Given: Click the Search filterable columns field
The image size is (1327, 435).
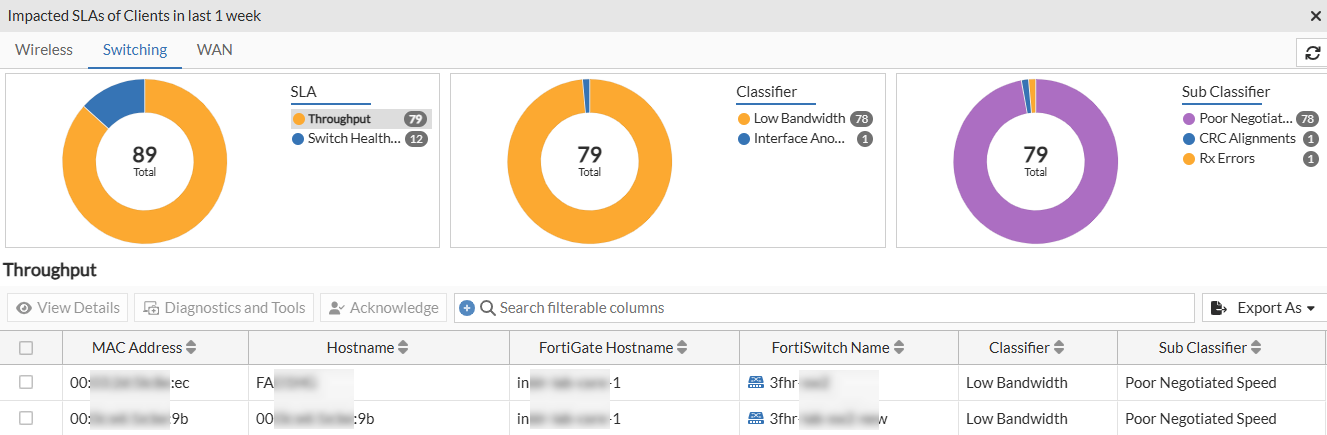Looking at the screenshot, I should pos(840,308).
